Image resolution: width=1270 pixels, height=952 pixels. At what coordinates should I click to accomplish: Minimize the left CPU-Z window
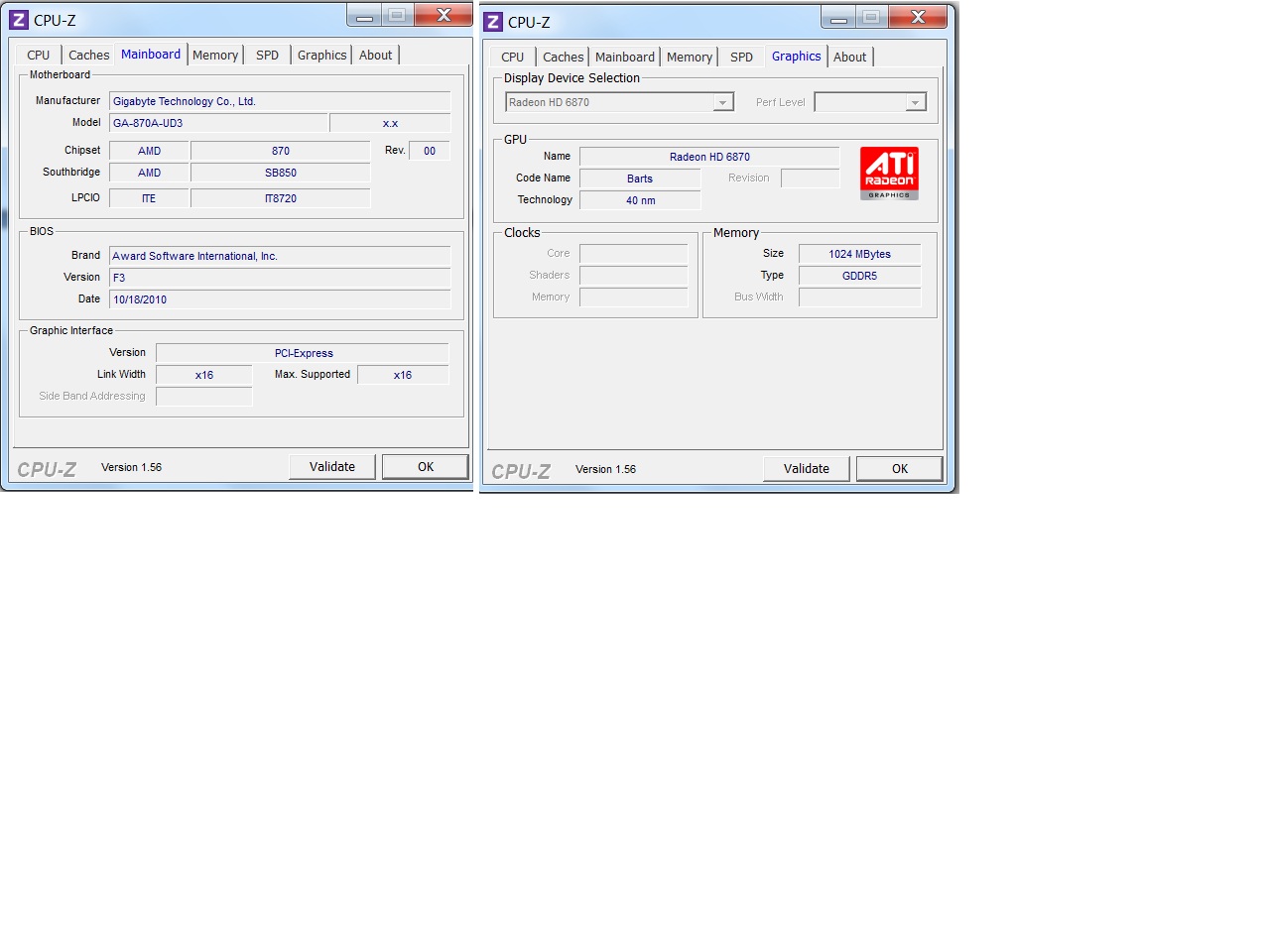pyautogui.click(x=364, y=16)
